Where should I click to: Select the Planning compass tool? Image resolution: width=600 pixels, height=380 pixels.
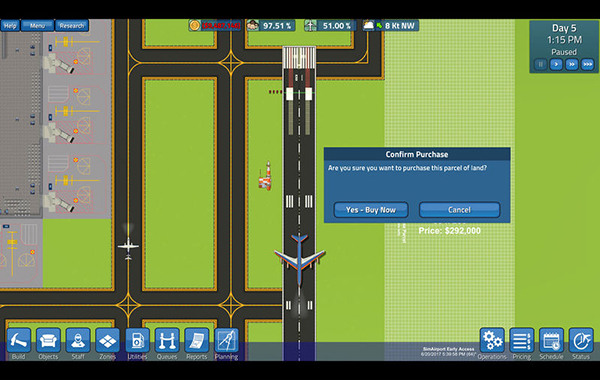click(x=227, y=340)
